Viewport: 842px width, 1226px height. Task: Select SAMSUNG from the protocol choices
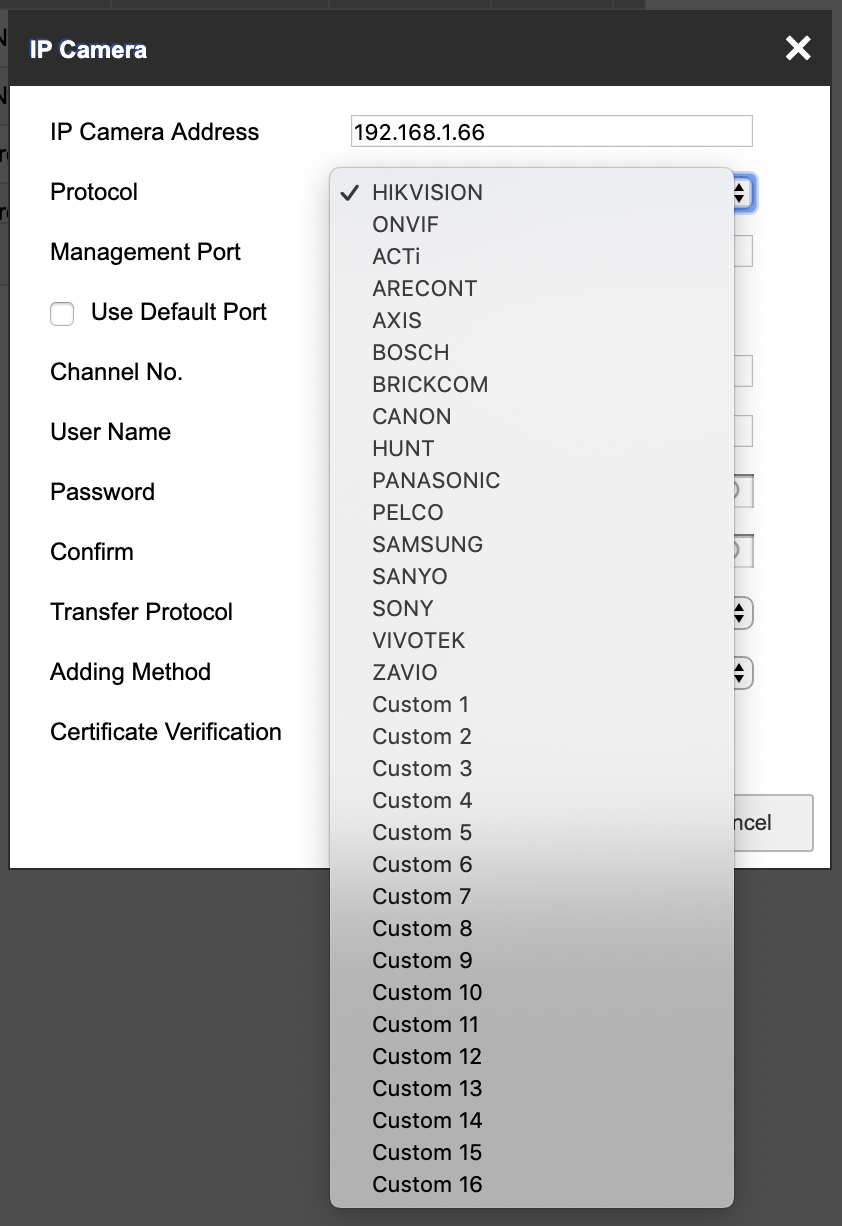click(427, 544)
